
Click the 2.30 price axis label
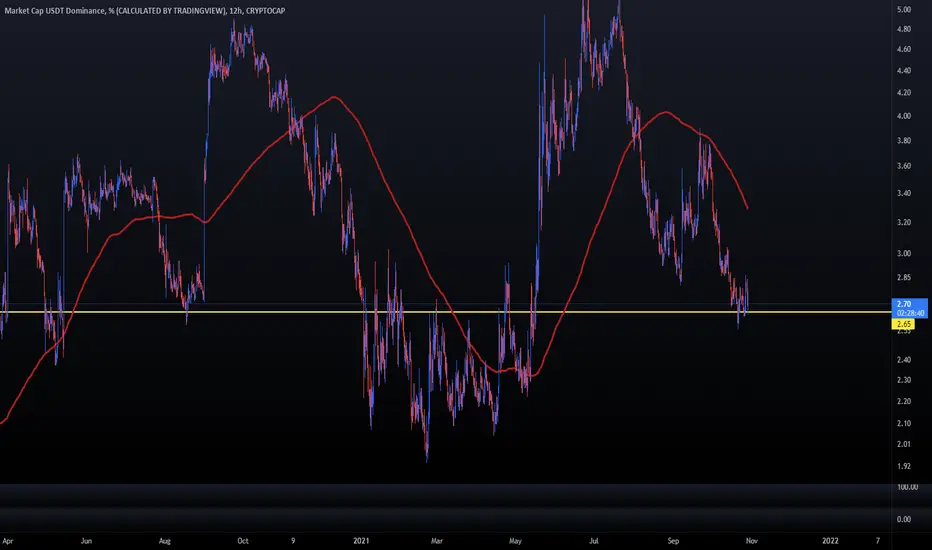tap(903, 380)
